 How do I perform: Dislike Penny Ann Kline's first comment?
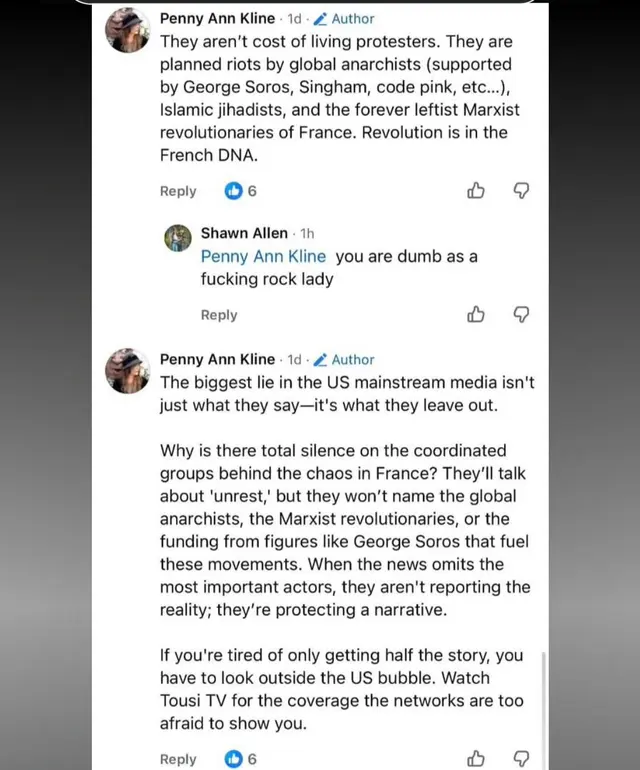point(521,191)
